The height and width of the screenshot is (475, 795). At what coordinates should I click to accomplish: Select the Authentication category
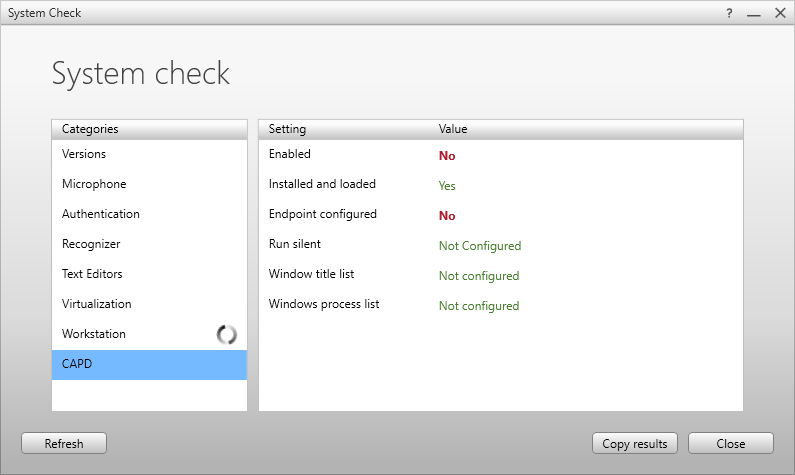[101, 214]
